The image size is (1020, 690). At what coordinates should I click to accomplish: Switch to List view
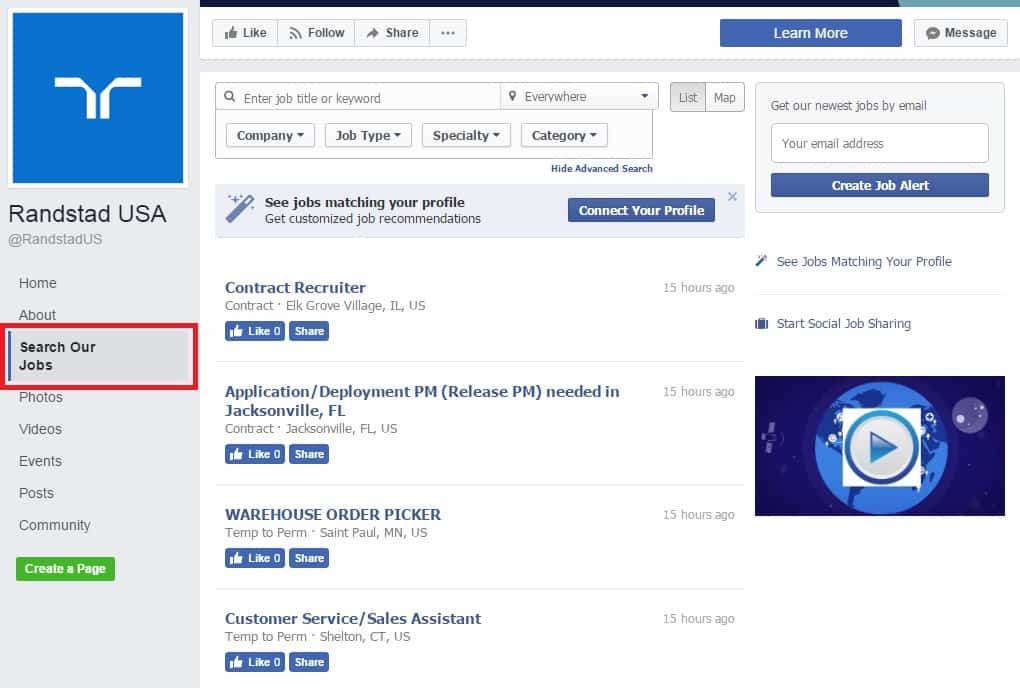688,97
